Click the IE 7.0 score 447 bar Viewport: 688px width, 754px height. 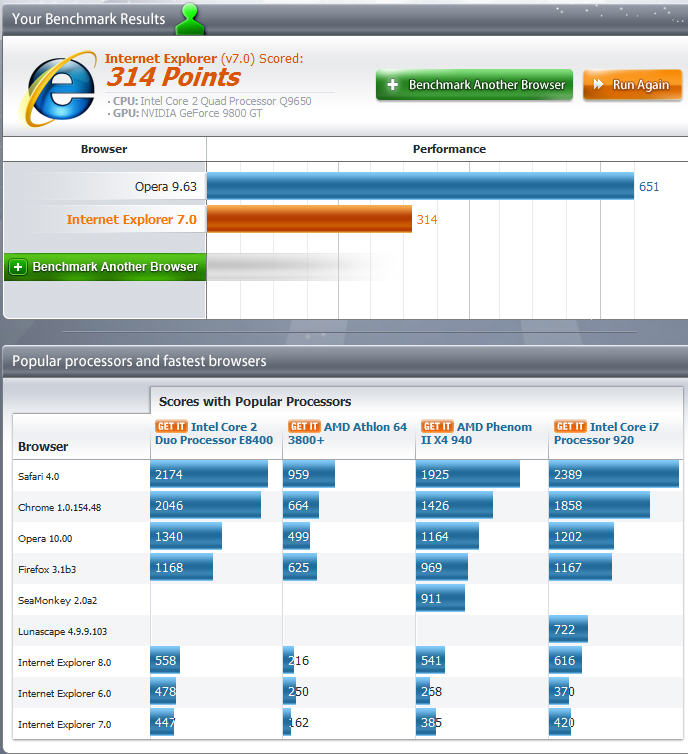tap(163, 723)
